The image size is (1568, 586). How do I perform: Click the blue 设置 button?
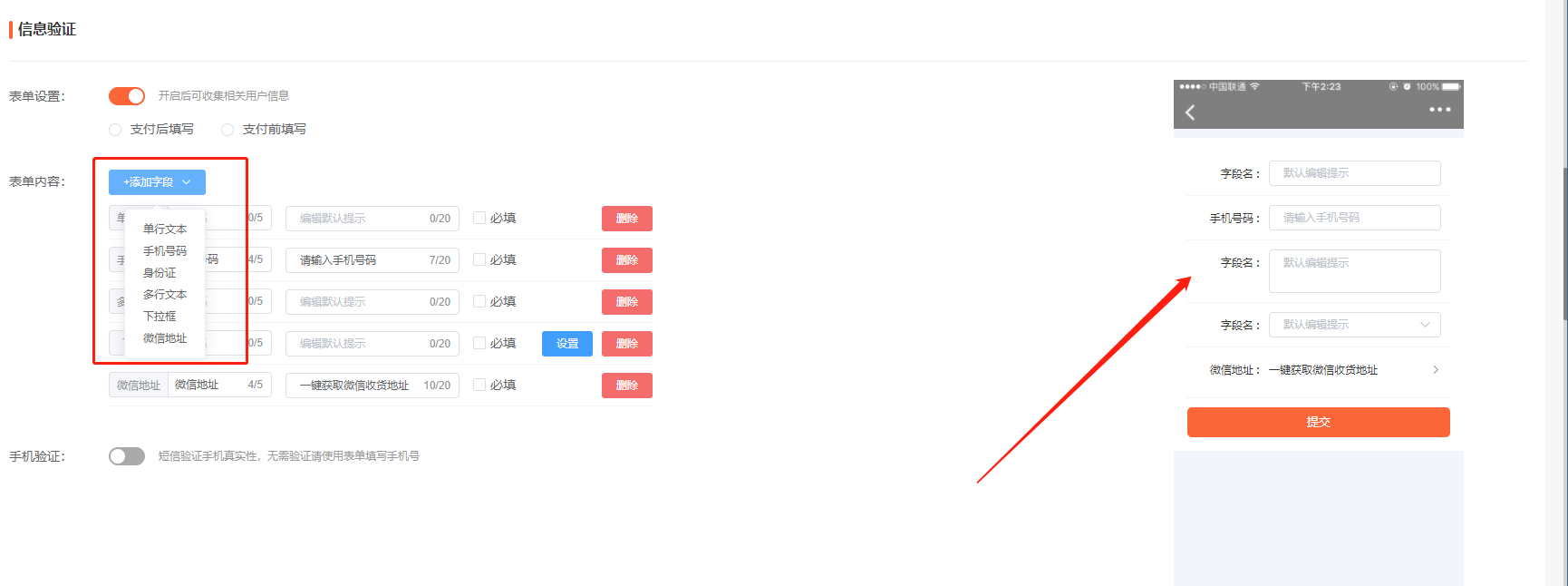567,344
